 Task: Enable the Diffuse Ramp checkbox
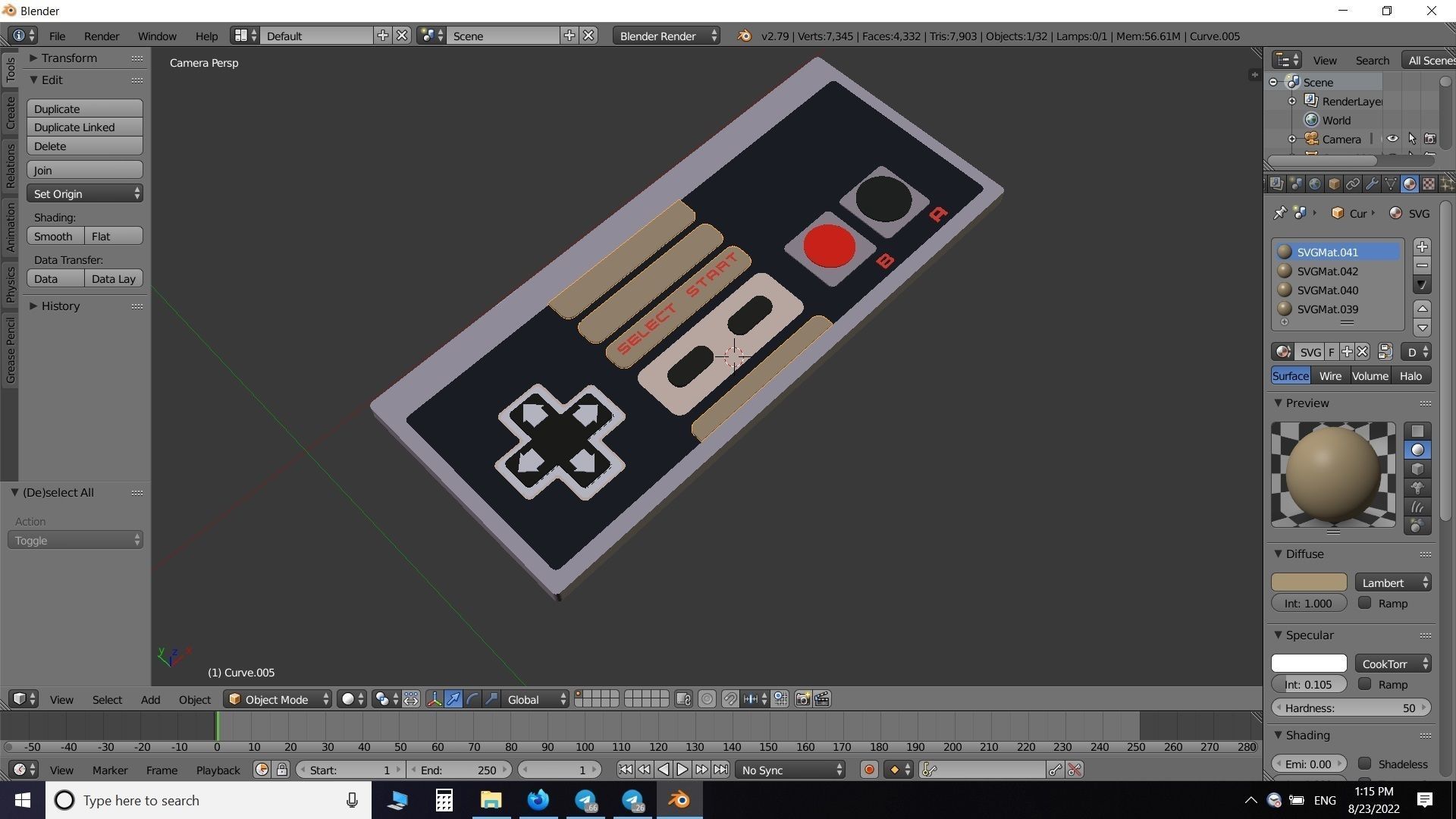point(1365,603)
